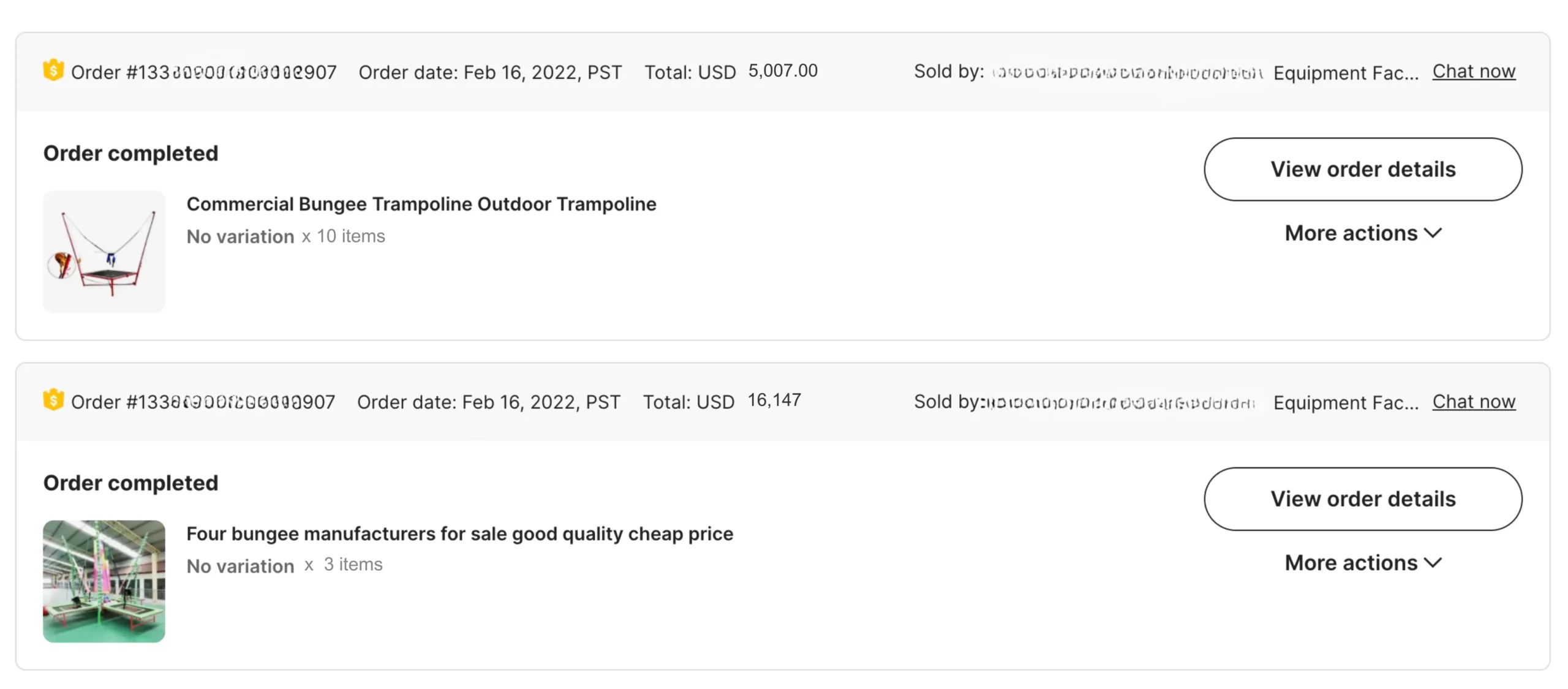Click the Total USD 16,147 amount
The image size is (1568, 689).
click(774, 401)
